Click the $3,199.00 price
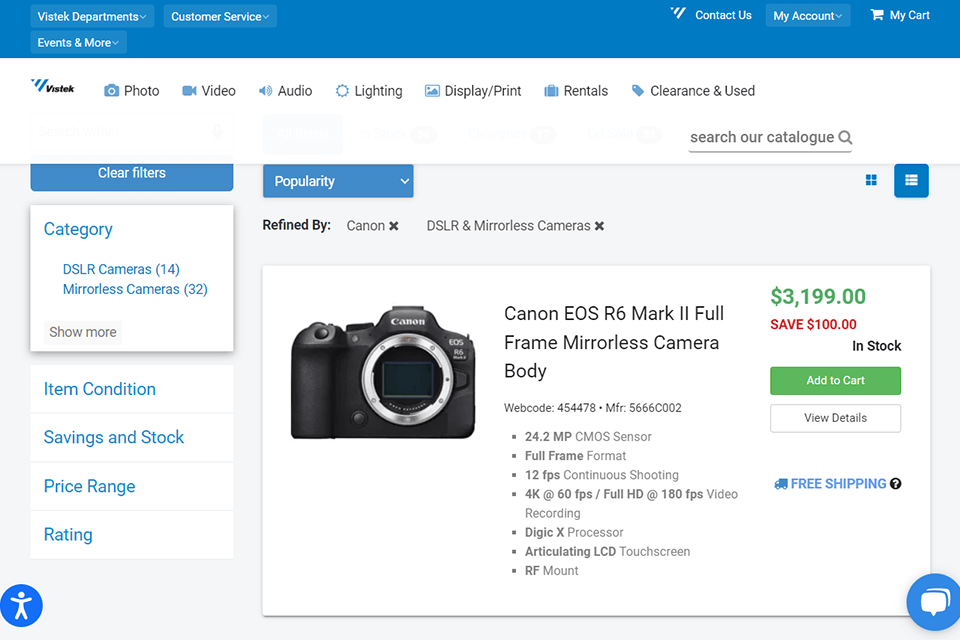Viewport: 960px width, 640px height. (x=818, y=296)
